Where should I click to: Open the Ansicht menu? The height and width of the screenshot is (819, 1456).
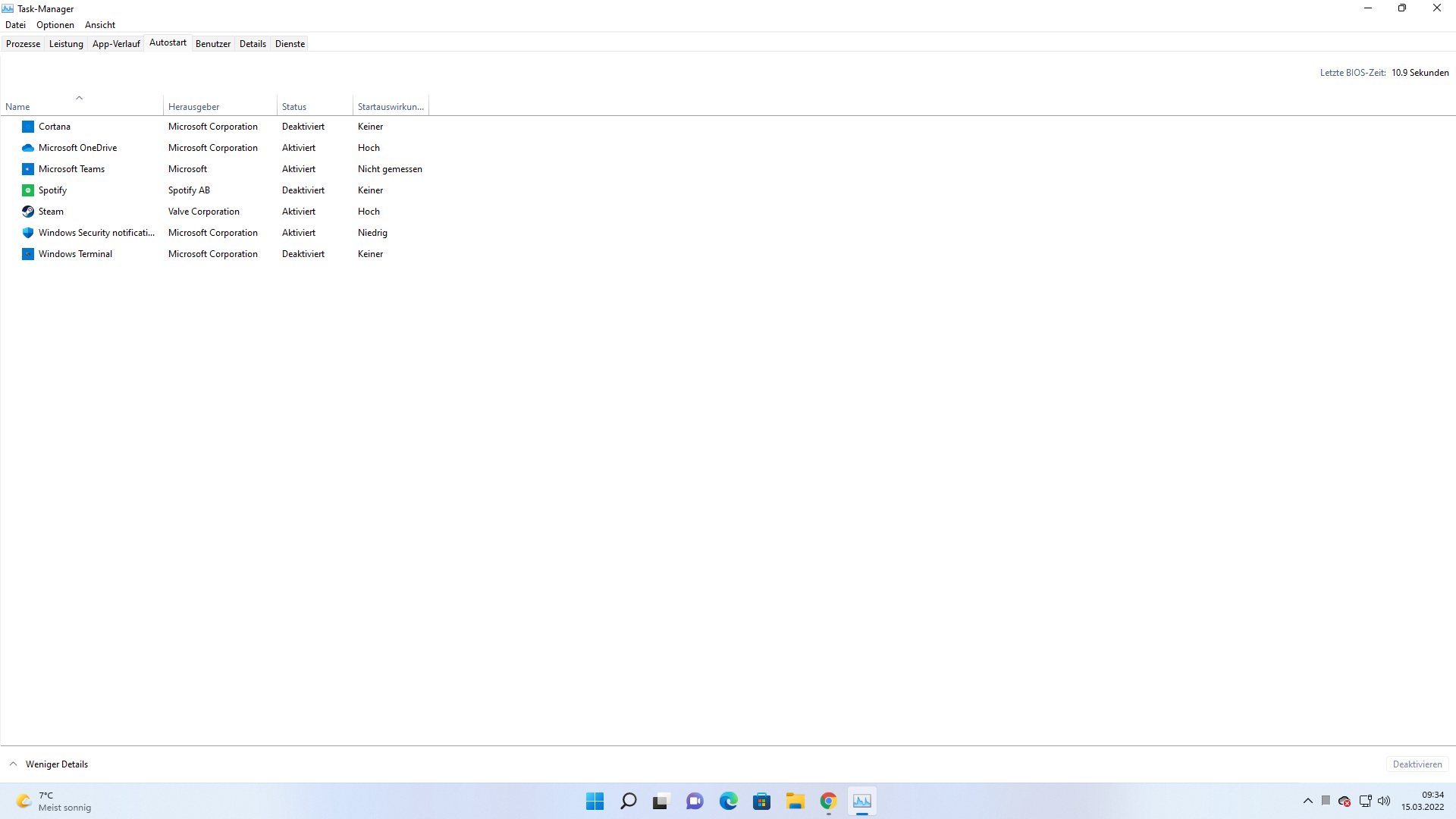pos(100,25)
